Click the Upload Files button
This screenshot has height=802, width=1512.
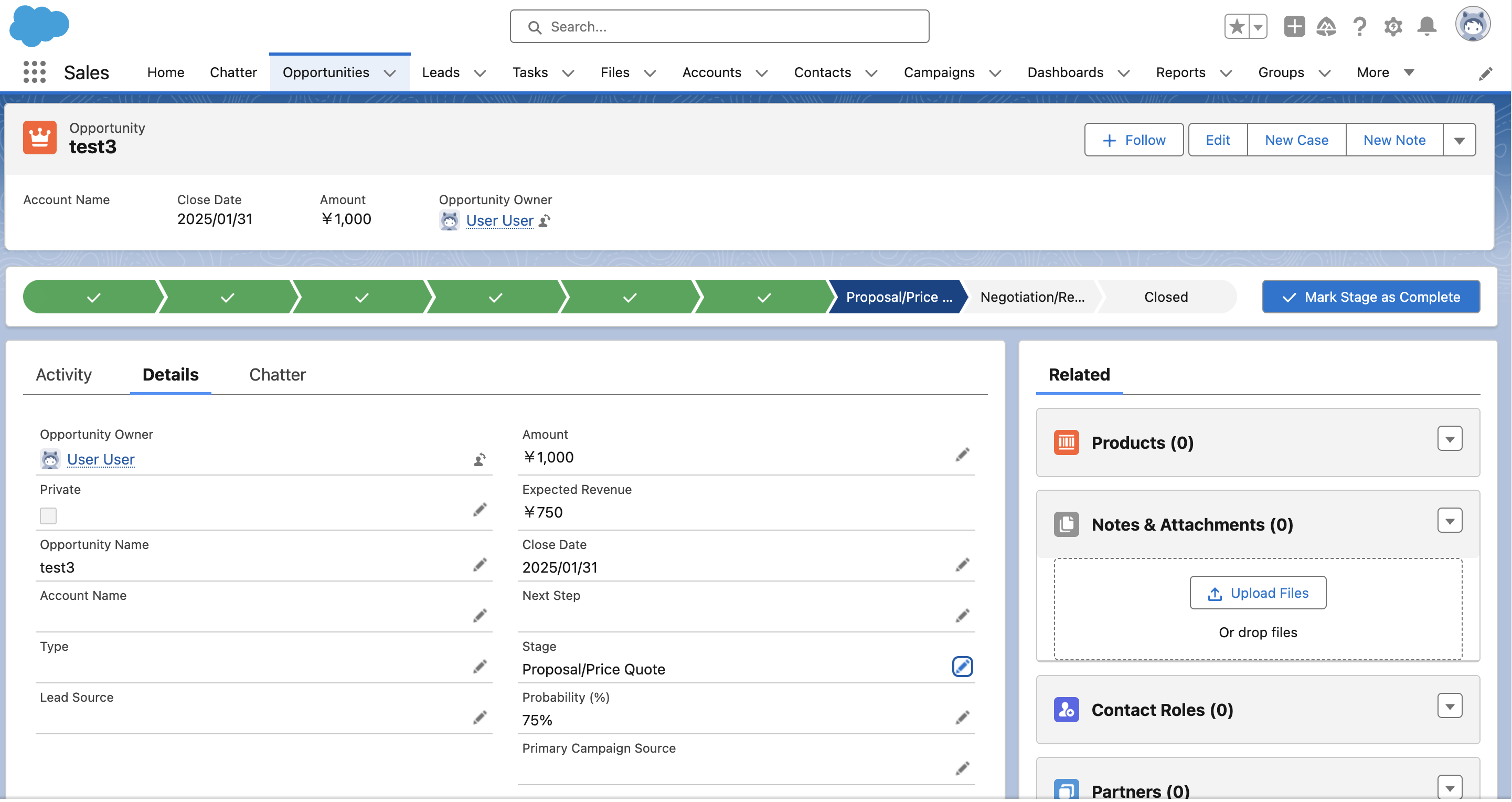pyautogui.click(x=1258, y=594)
